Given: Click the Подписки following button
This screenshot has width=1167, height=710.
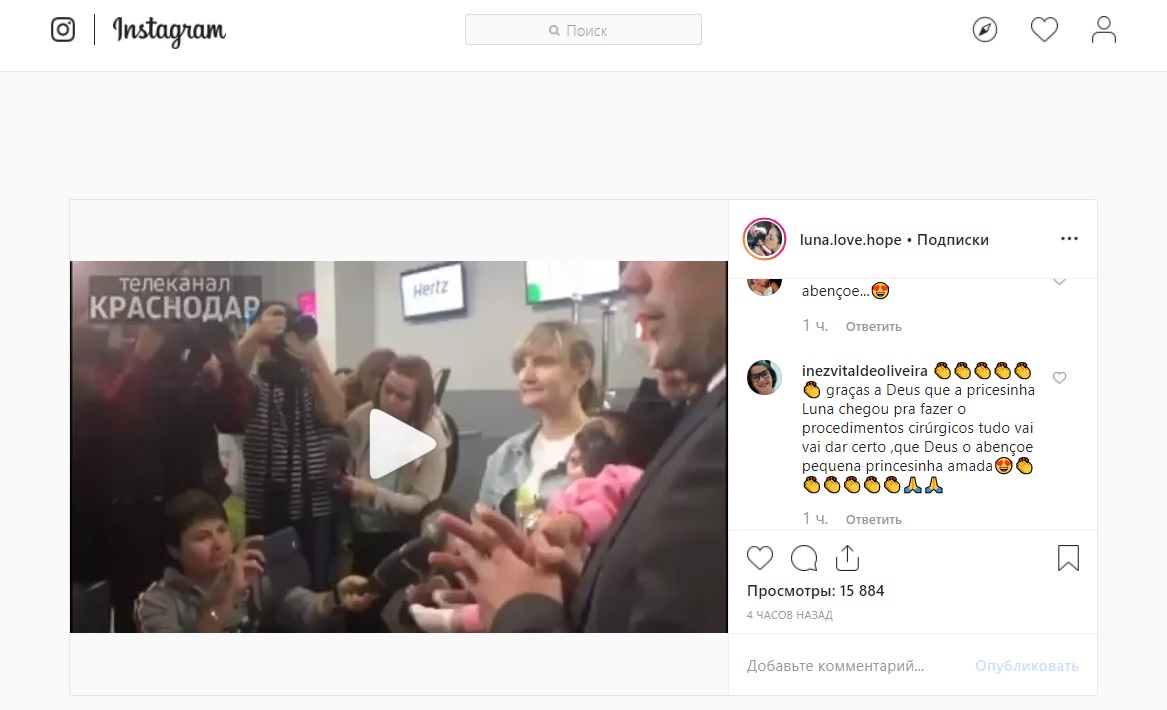Looking at the screenshot, I should 953,240.
